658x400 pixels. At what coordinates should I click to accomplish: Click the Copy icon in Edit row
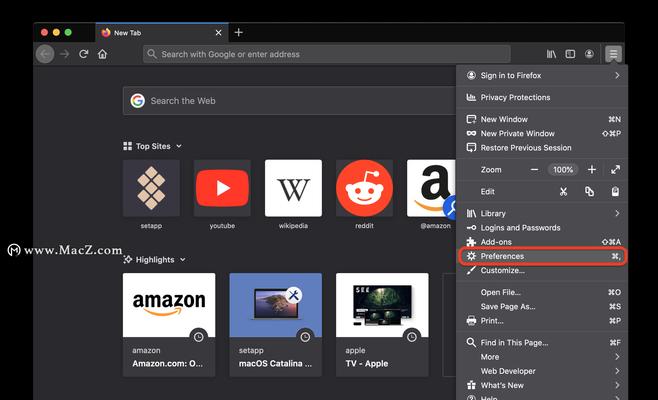(589, 191)
